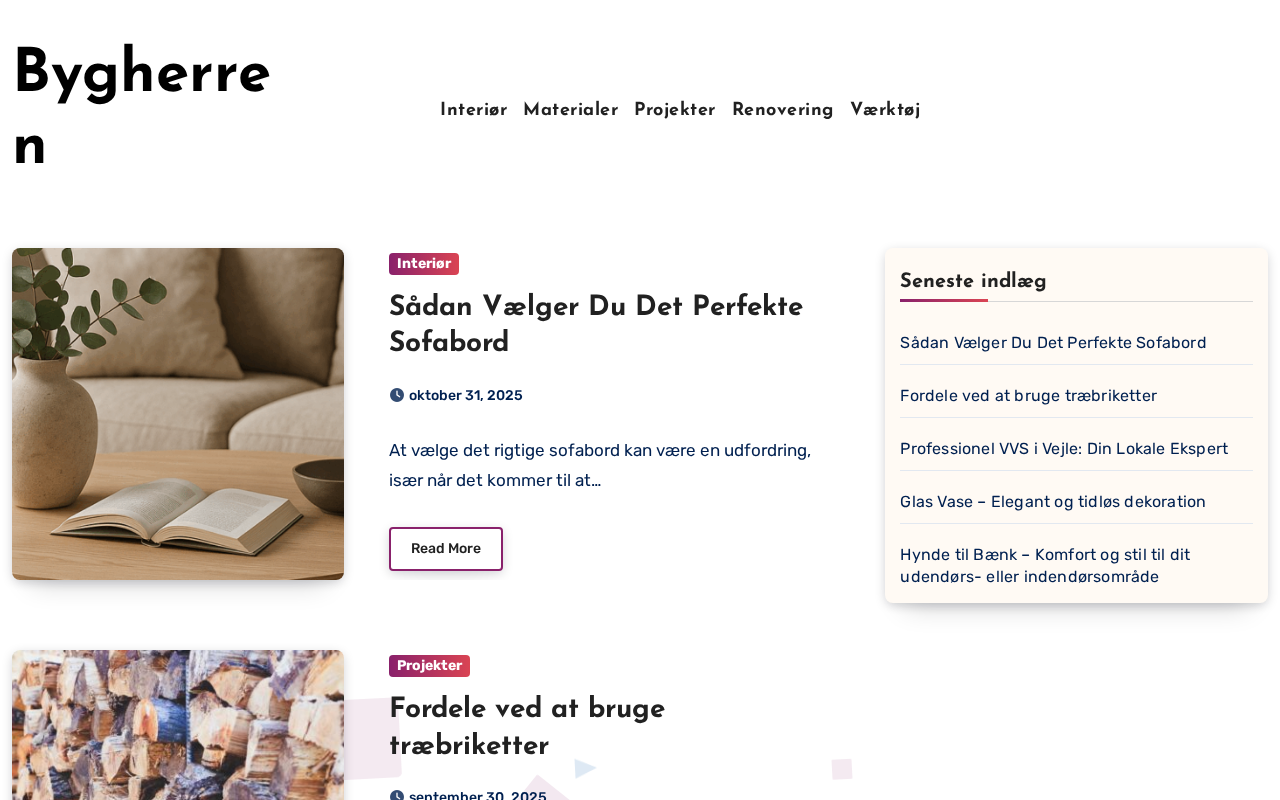Screen dimensions: 1280x800
Task: Open sidebar link Glas Vase – Elegant og tidløs dekoration
Action: [x=1053, y=502]
